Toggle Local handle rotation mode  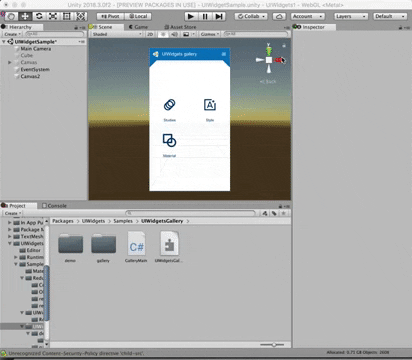tap(138, 16)
